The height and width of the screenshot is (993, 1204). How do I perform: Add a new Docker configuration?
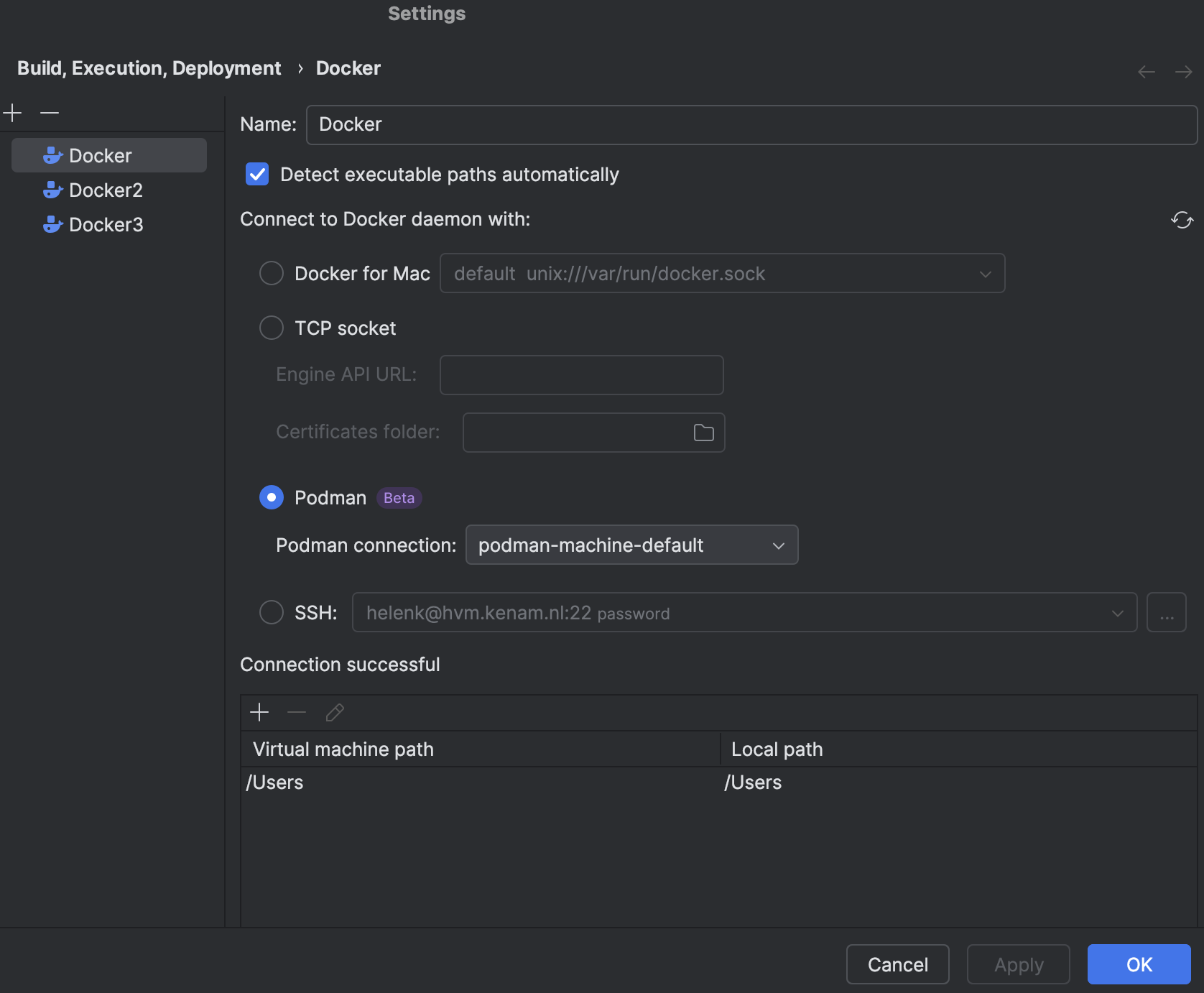click(13, 113)
